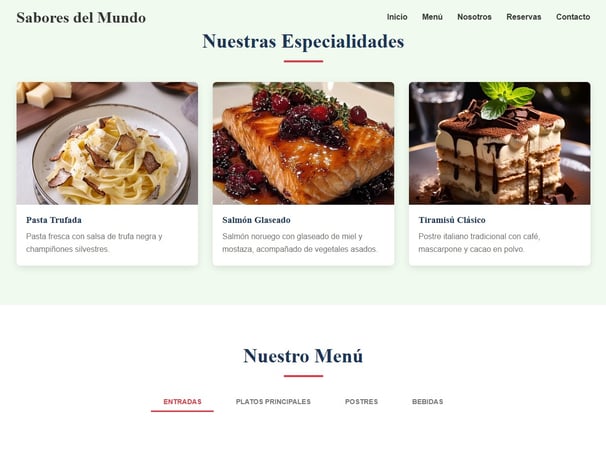This screenshot has height=464, width=606.
Task: Select Reservas in the top navigation
Action: (x=524, y=17)
